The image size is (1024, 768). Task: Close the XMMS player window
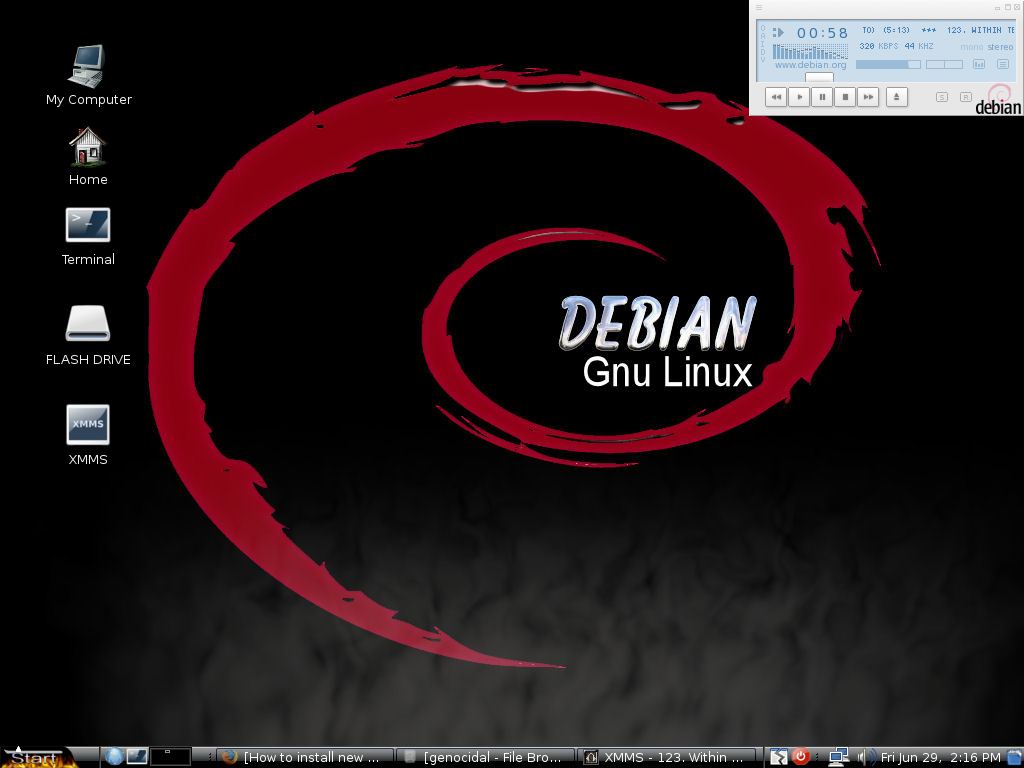(1017, 7)
